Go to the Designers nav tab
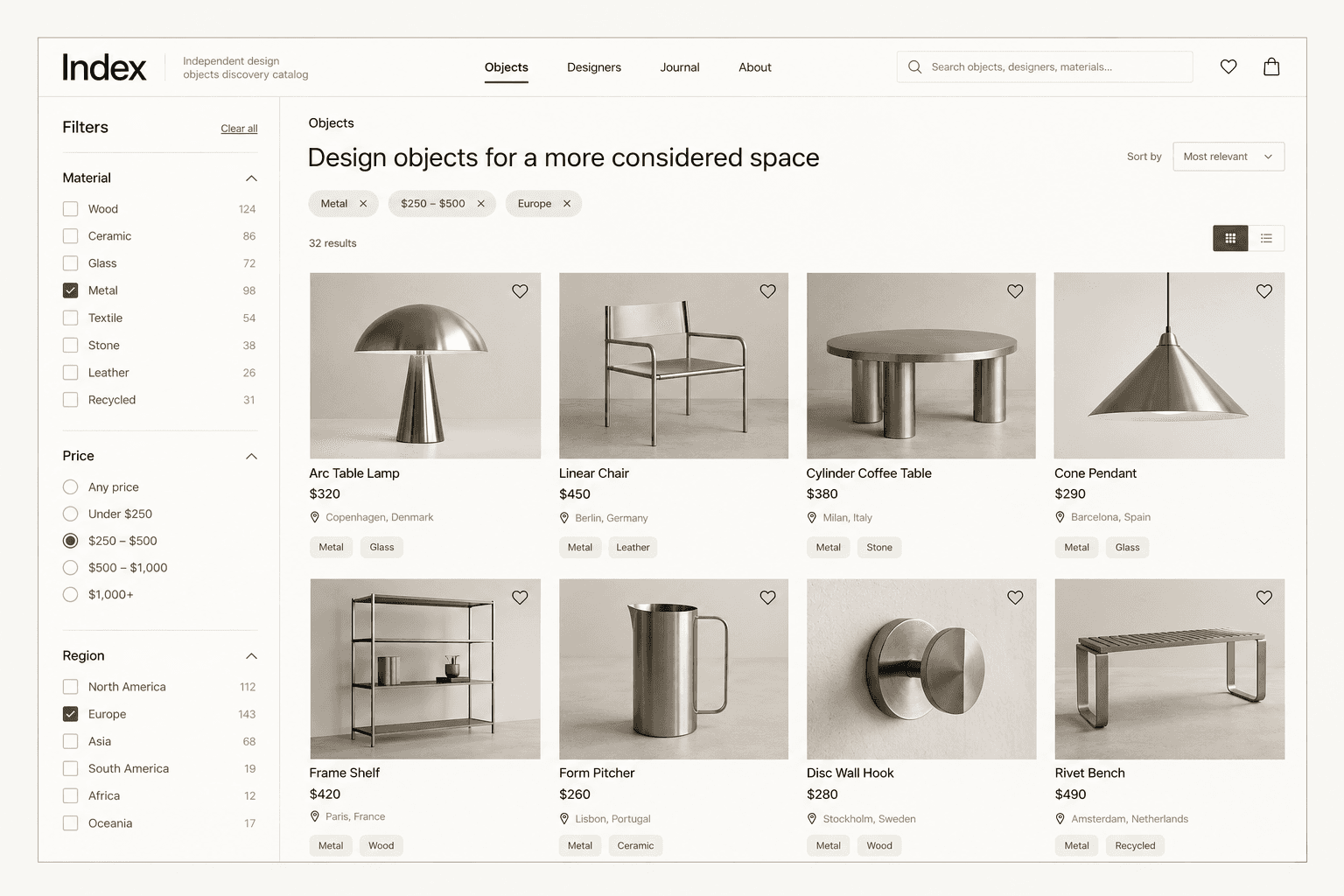 (x=594, y=67)
